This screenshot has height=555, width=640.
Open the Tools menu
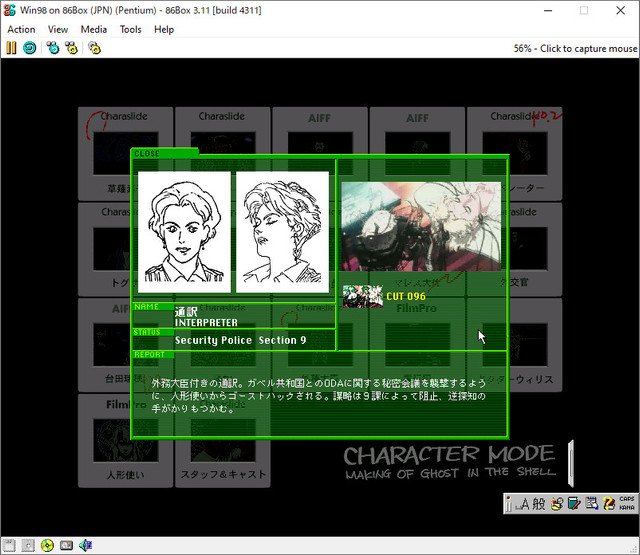(x=130, y=29)
